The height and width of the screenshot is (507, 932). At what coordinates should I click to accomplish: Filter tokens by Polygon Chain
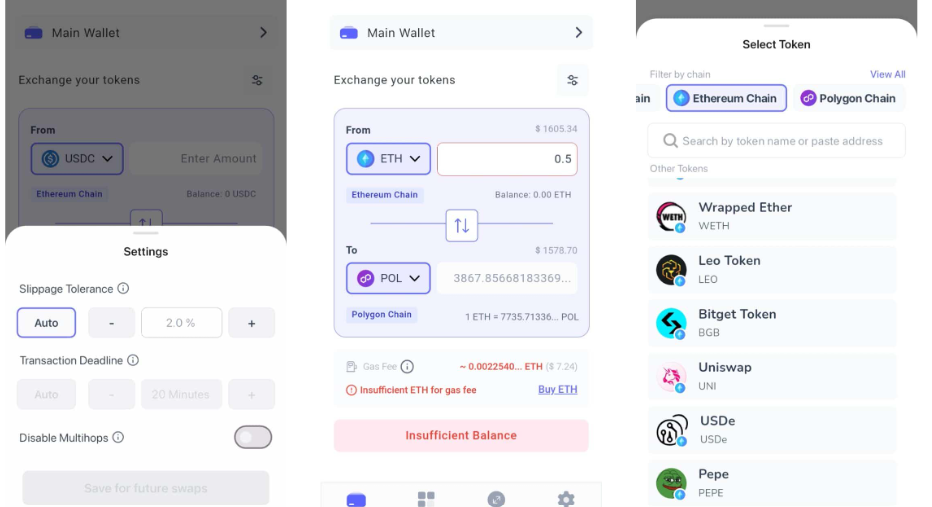click(849, 98)
